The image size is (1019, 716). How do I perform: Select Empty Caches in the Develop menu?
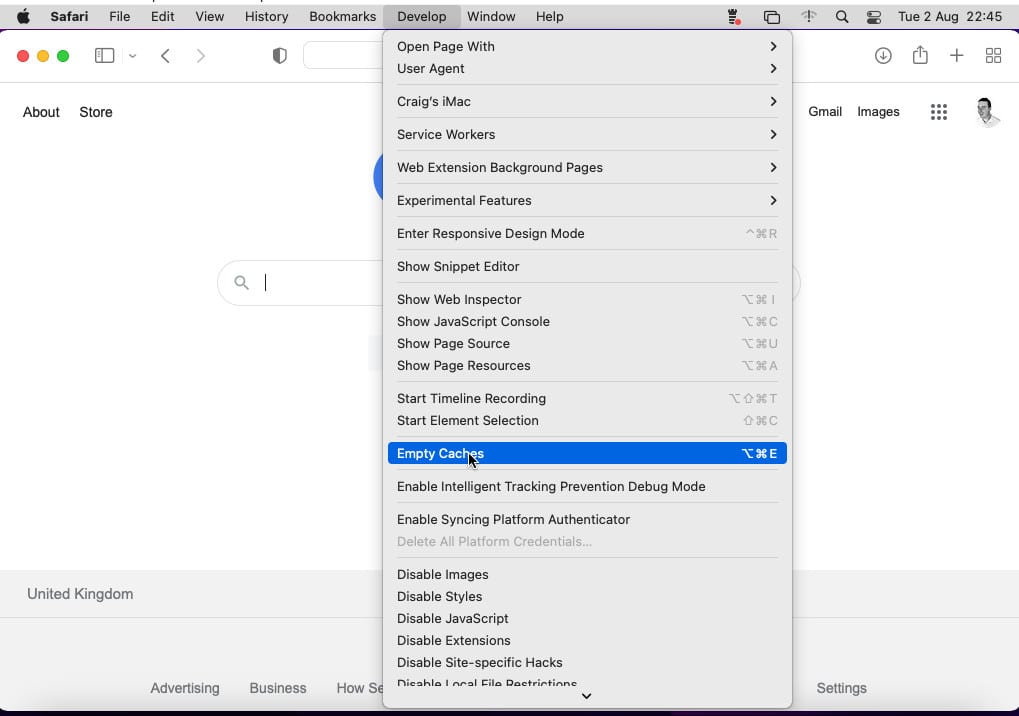point(587,454)
